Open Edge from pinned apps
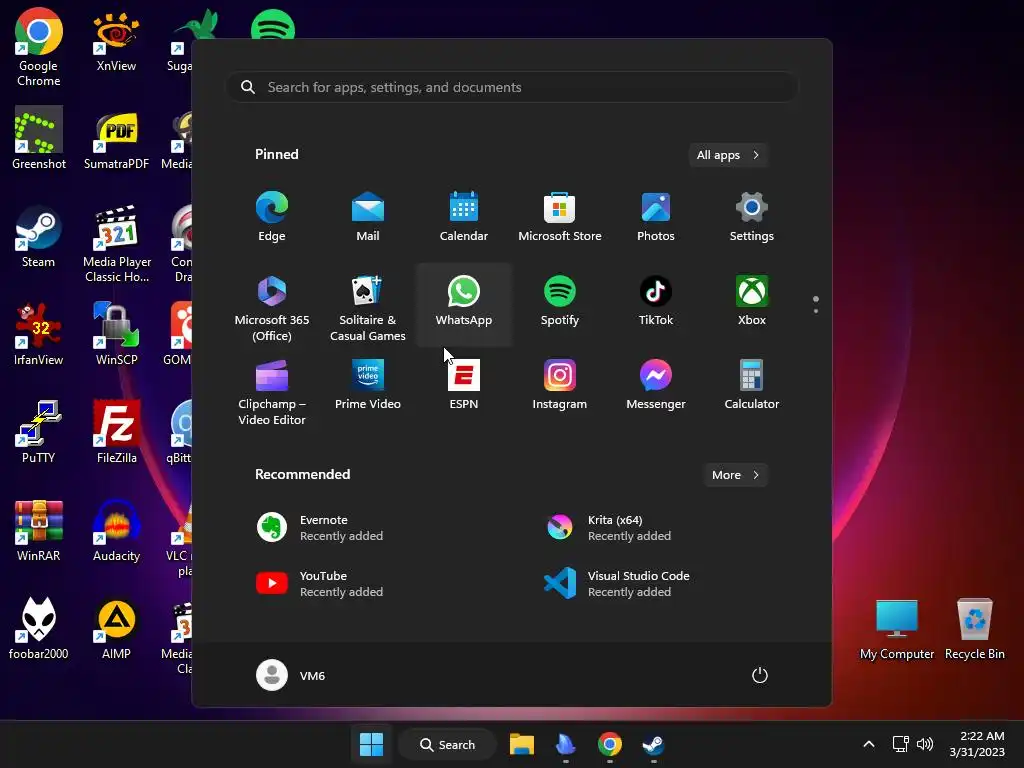 click(x=272, y=217)
